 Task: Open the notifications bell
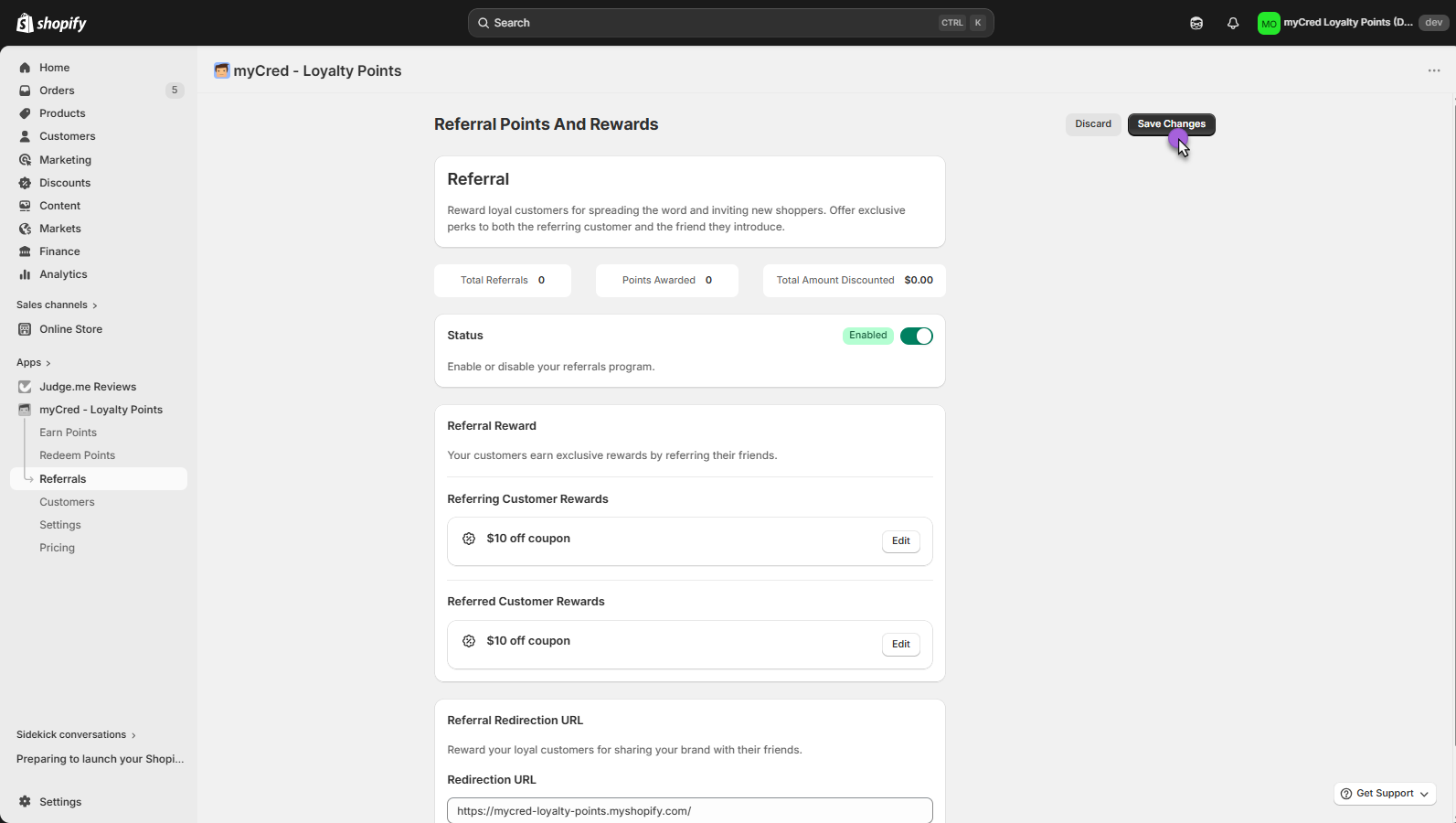point(1233,23)
